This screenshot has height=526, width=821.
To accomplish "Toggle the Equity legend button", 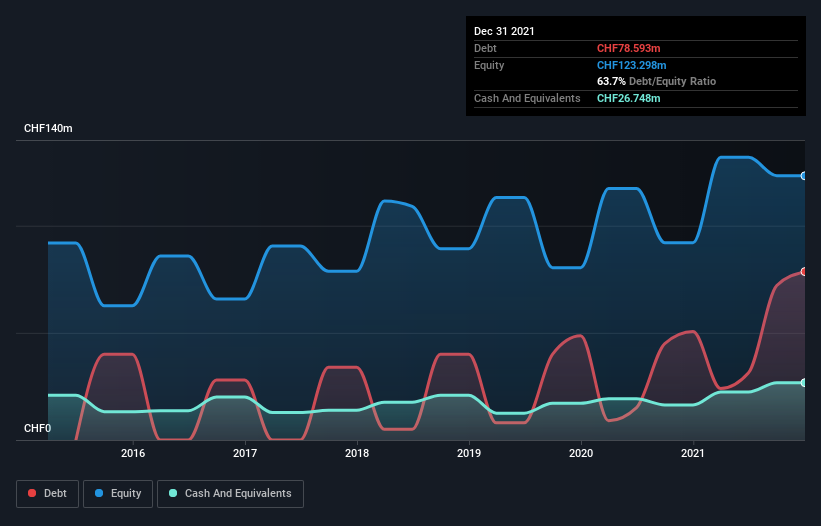I will click(x=118, y=494).
